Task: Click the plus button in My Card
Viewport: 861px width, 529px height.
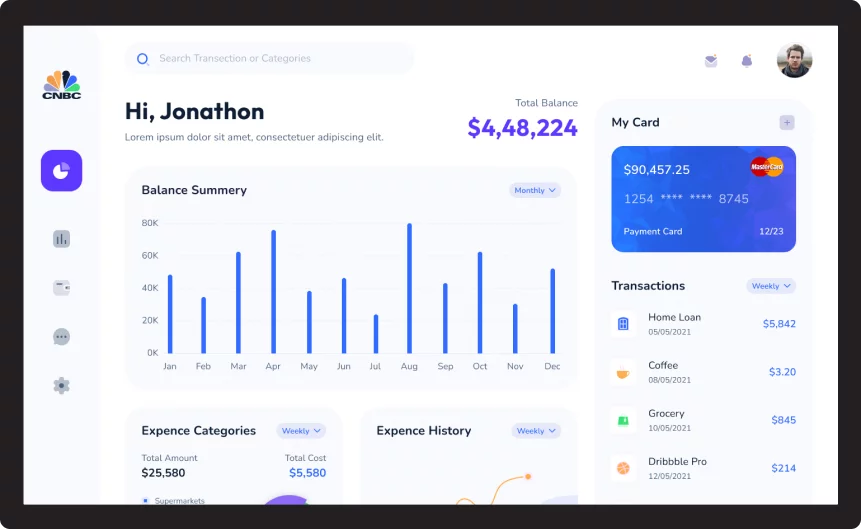Action: click(787, 122)
